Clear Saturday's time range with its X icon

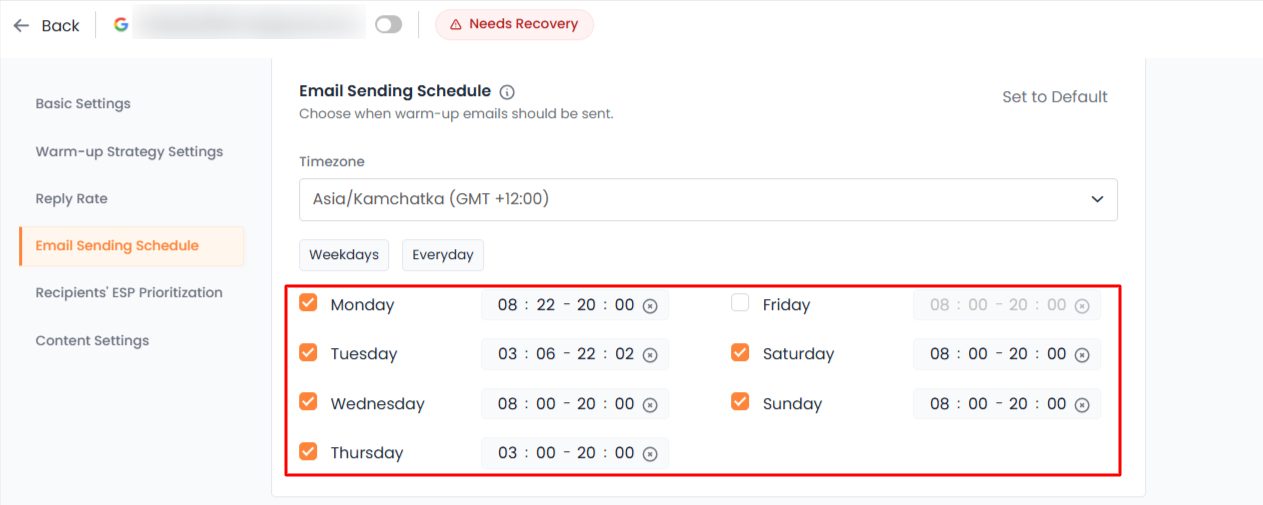tap(1082, 355)
